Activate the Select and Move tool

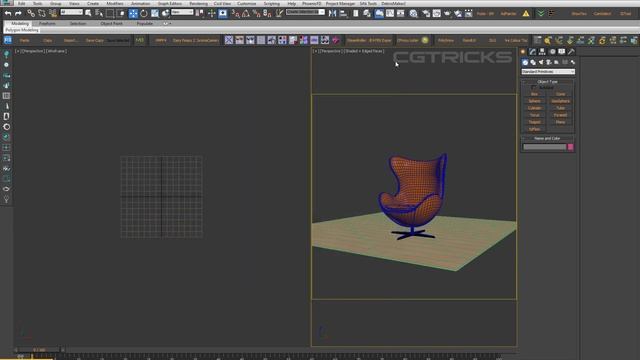[133, 13]
